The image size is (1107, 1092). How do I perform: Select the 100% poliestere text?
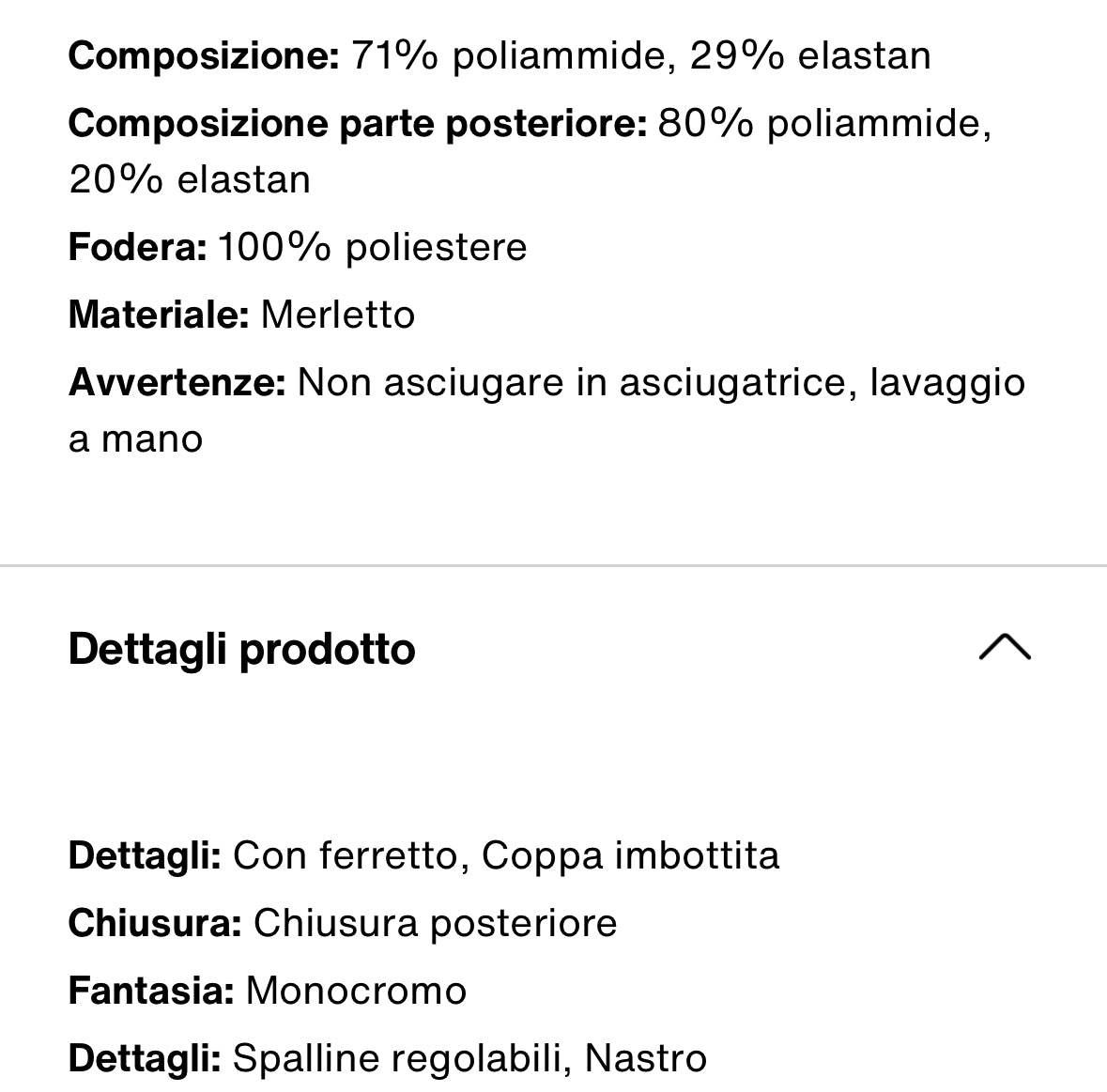[x=372, y=248]
